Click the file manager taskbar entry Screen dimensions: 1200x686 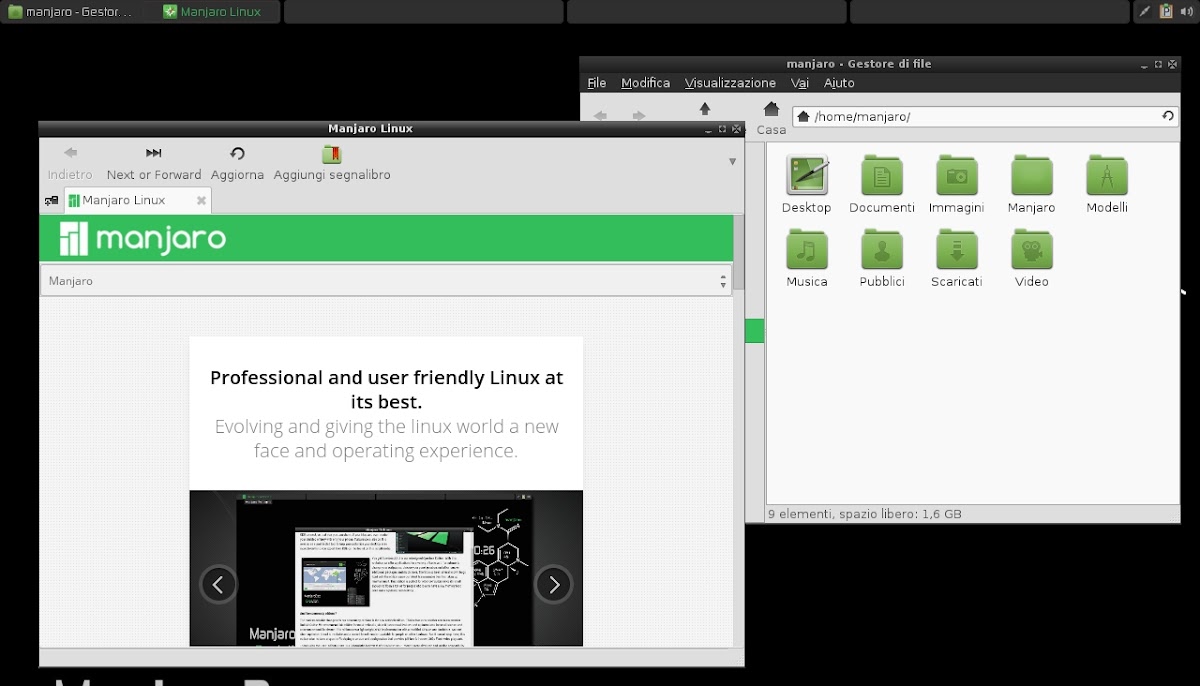(71, 12)
